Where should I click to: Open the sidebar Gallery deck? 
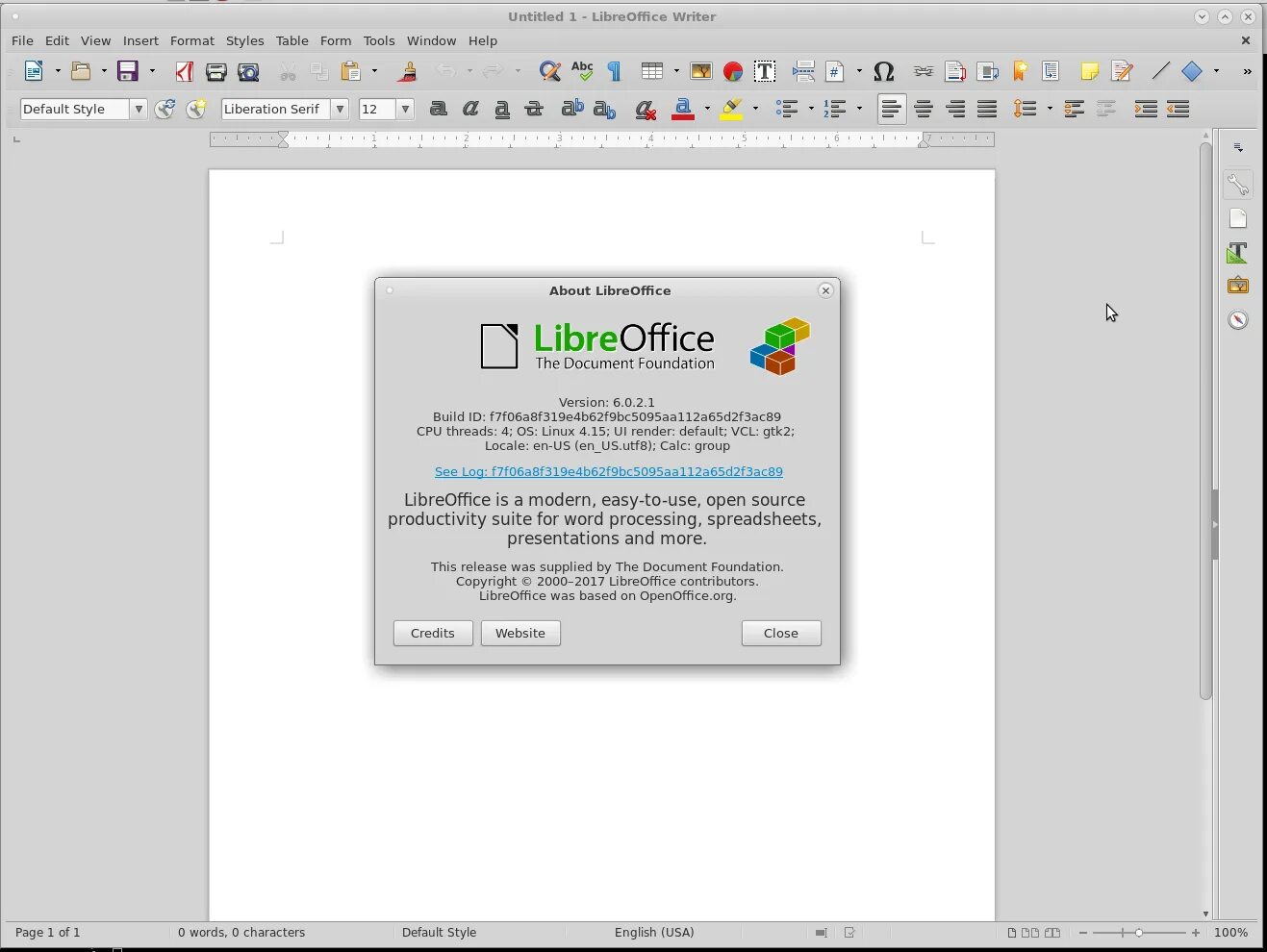1238,286
